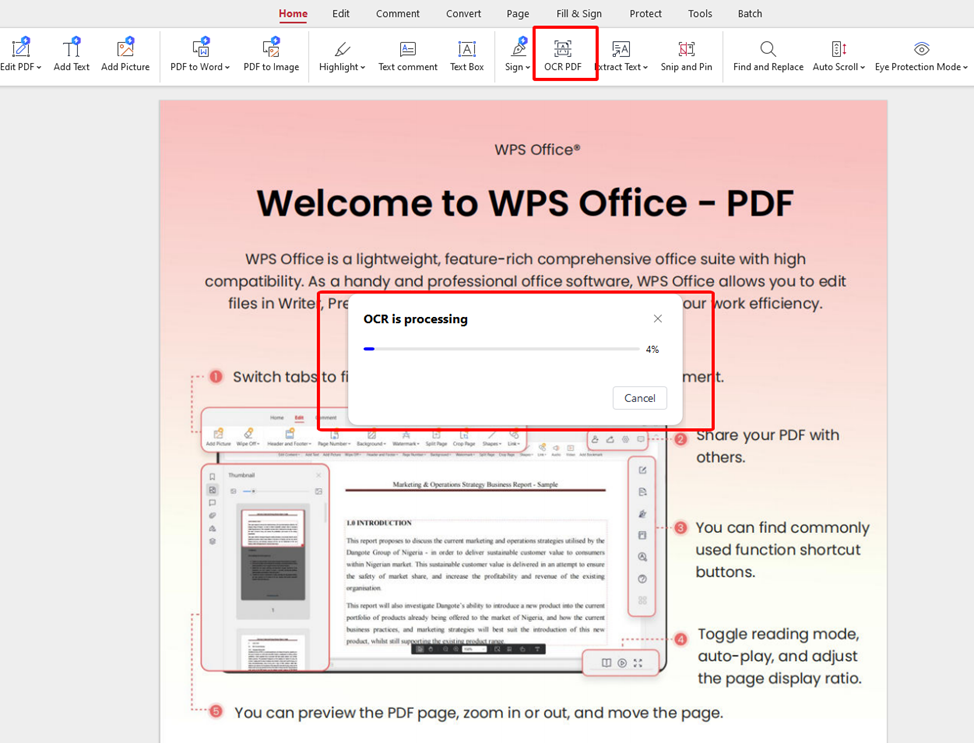Use the Snip and Pin tool
The height and width of the screenshot is (743, 974).
(x=686, y=55)
